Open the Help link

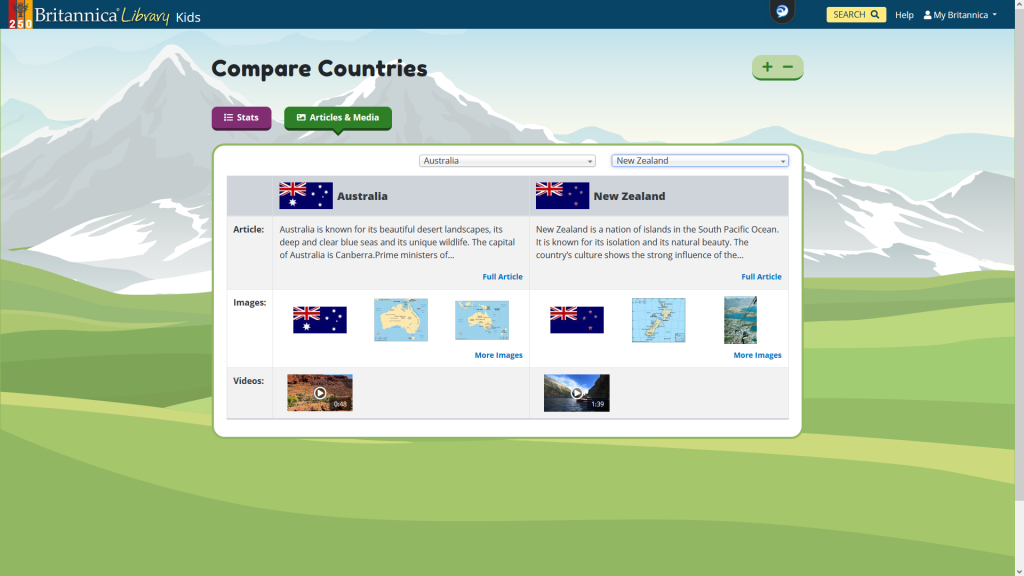click(x=904, y=15)
